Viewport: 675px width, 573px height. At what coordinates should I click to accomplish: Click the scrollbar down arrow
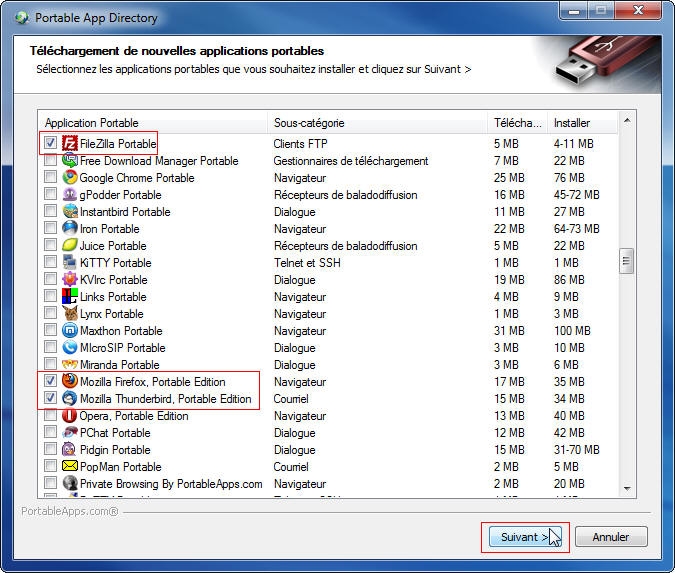tap(627, 488)
